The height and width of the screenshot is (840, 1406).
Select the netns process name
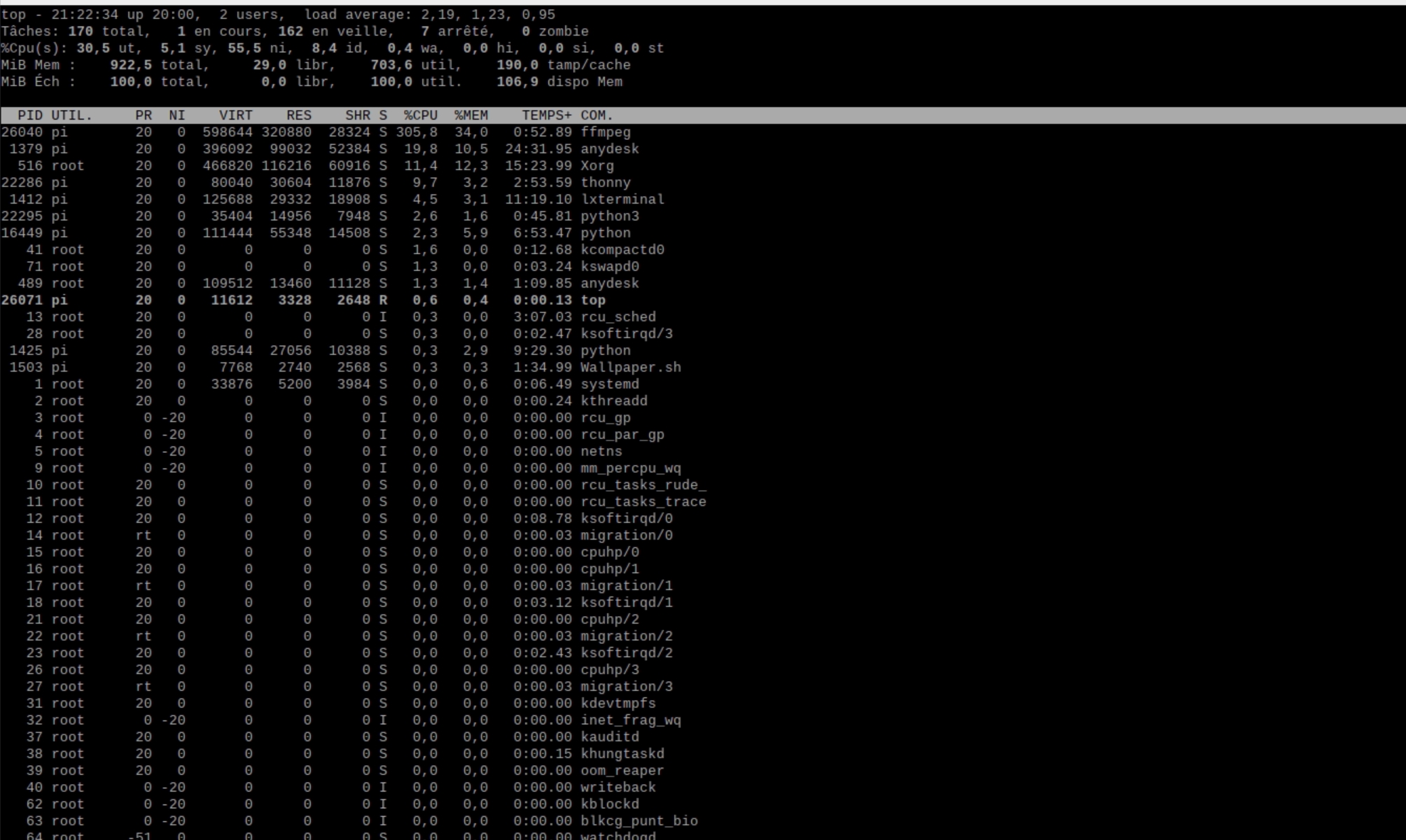pos(601,451)
